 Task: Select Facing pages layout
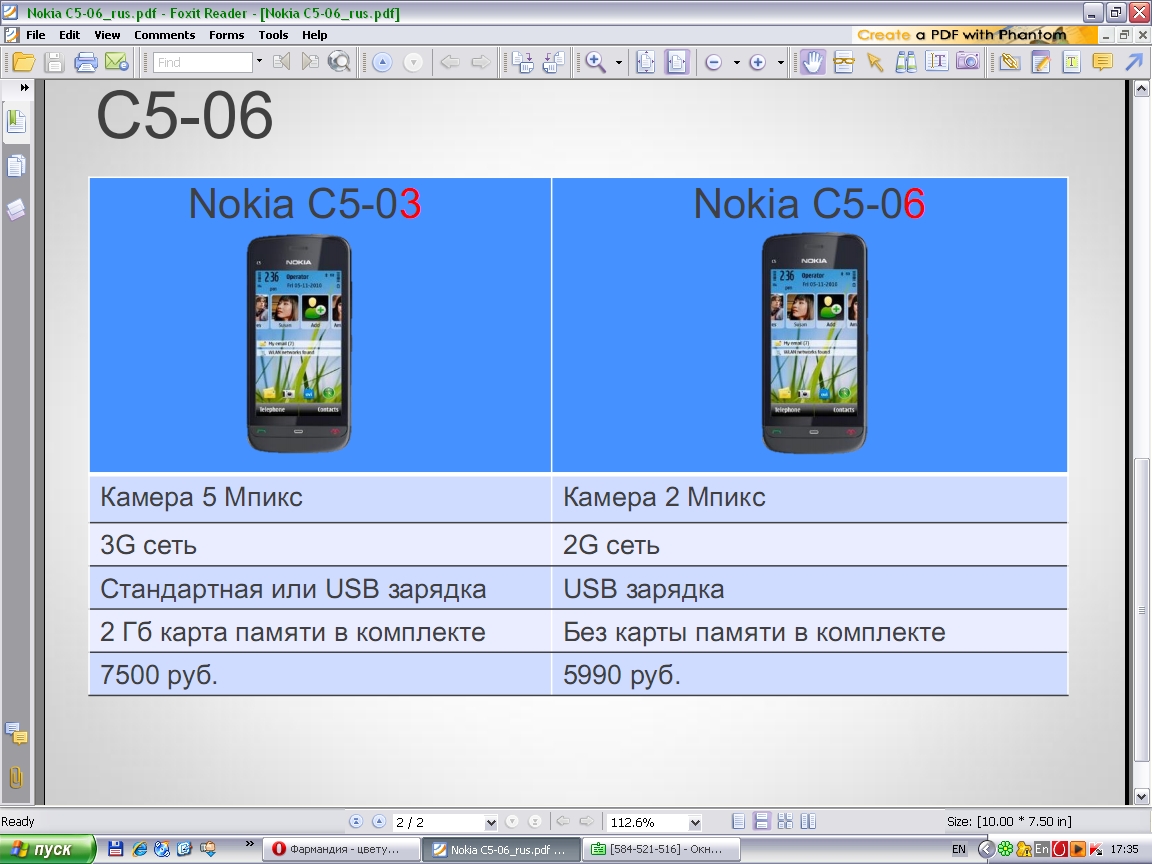point(785,821)
